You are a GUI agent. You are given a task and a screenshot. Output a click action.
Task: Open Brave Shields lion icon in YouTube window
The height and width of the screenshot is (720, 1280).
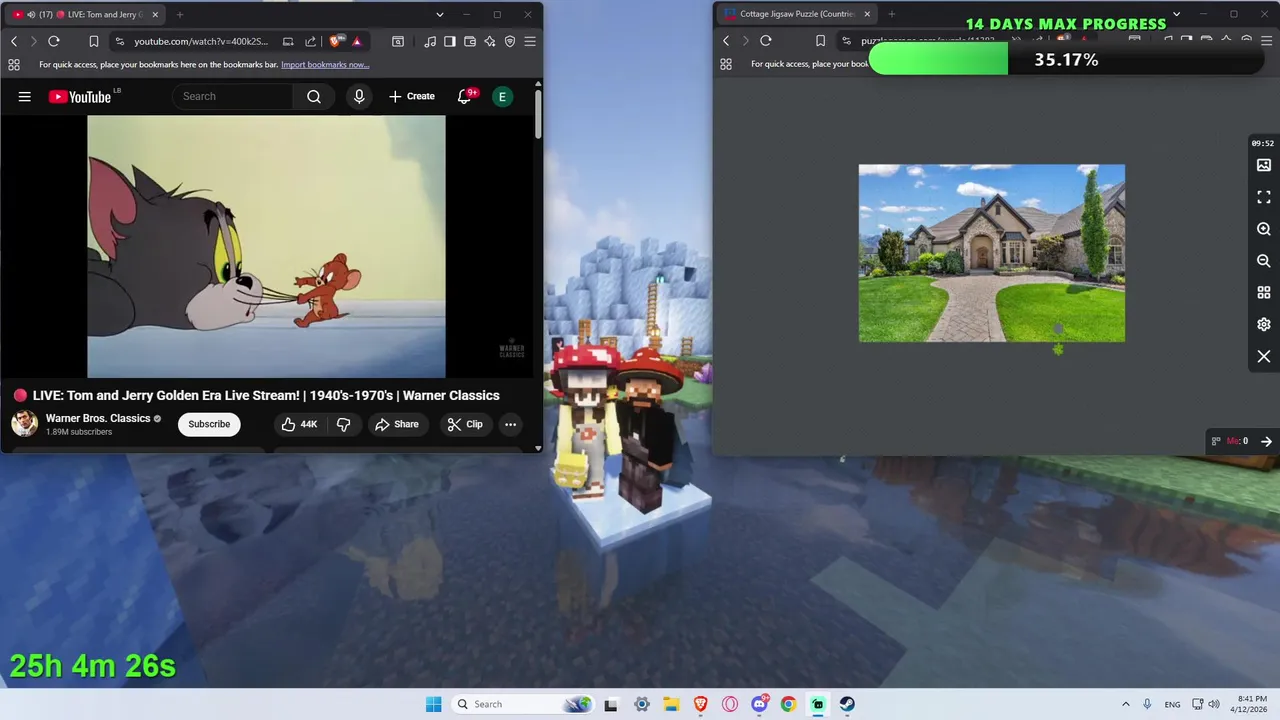(x=337, y=41)
